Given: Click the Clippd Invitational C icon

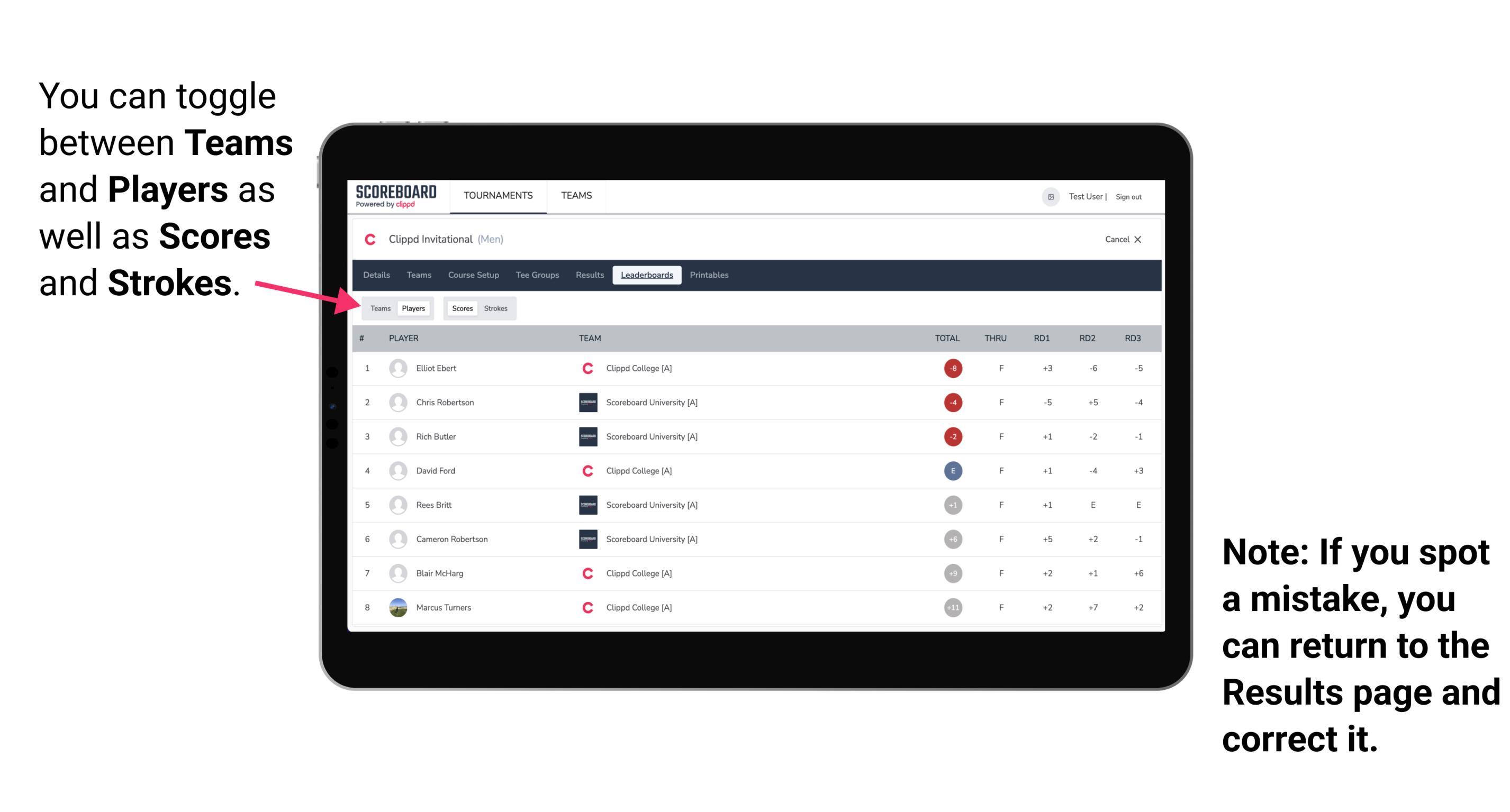Looking at the screenshot, I should click(370, 239).
